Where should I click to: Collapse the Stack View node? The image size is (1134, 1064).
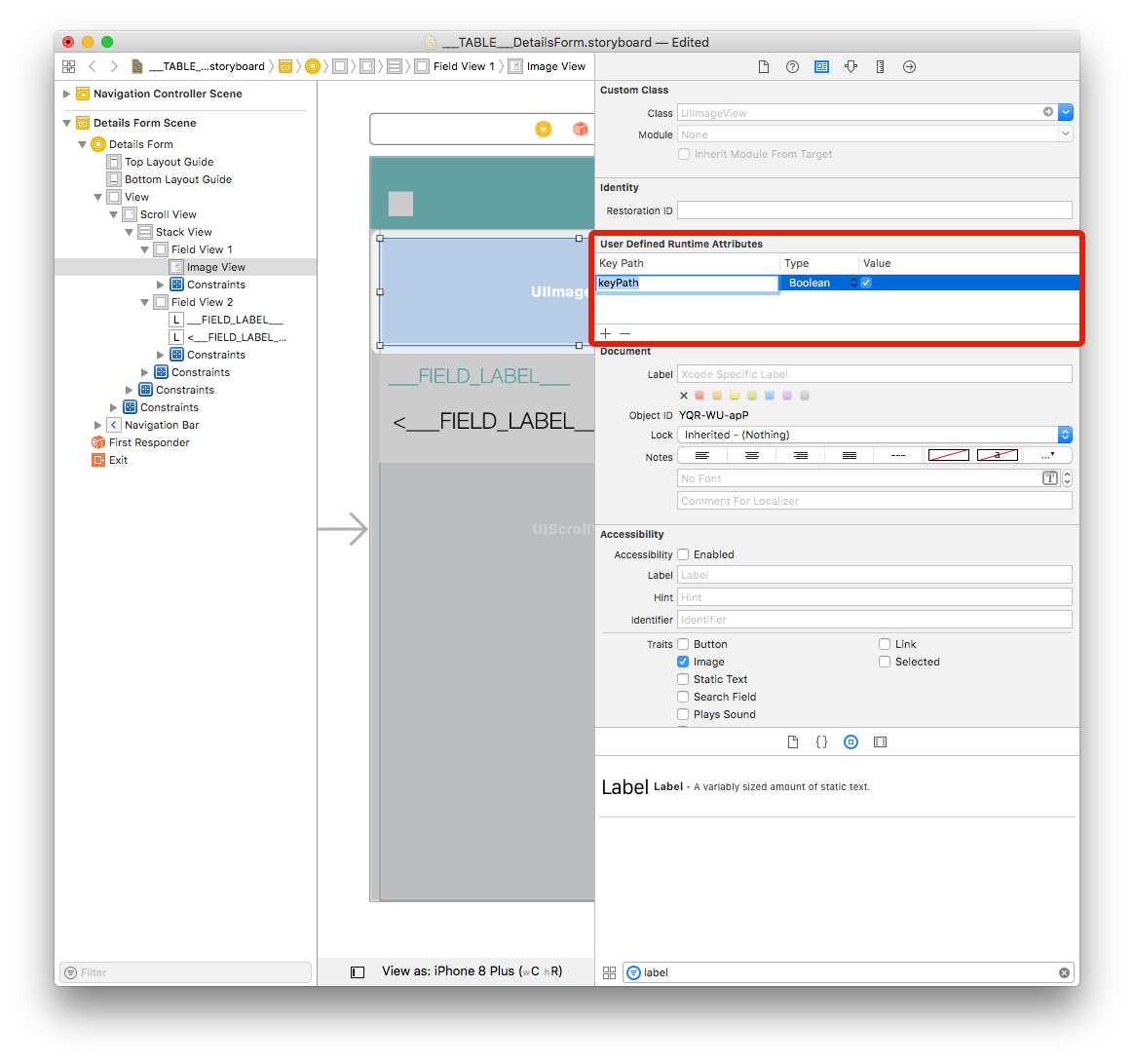(130, 232)
